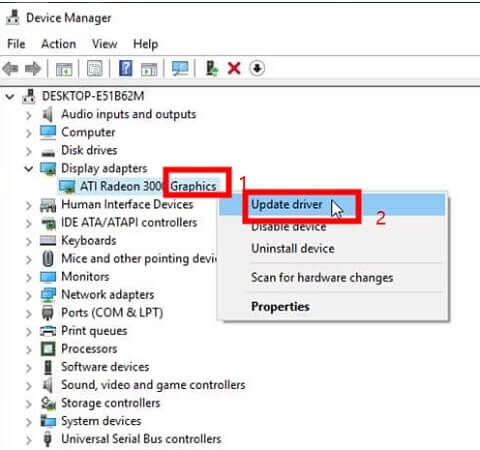Expand the Monitors chevron
Screen dimensions: 480x450
[29, 277]
